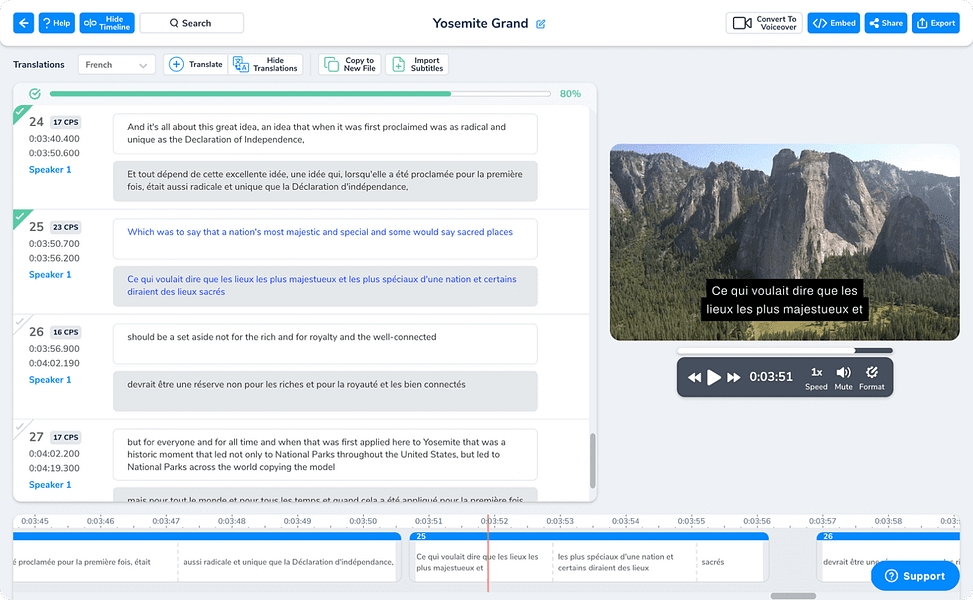This screenshot has width=973, height=600.
Task: Edit English text 'should be a set aside'
Action: coord(325,343)
